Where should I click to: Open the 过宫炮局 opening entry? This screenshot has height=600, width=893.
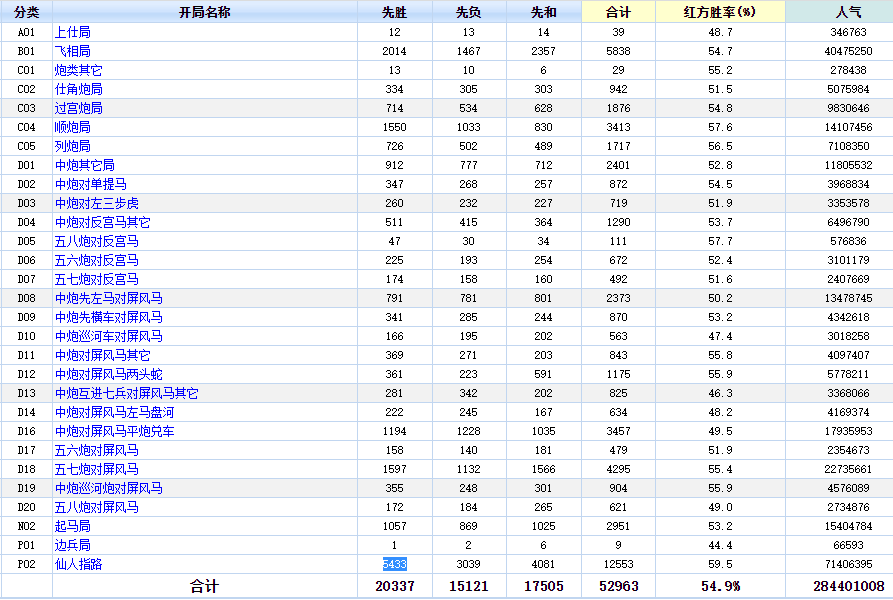pos(78,108)
